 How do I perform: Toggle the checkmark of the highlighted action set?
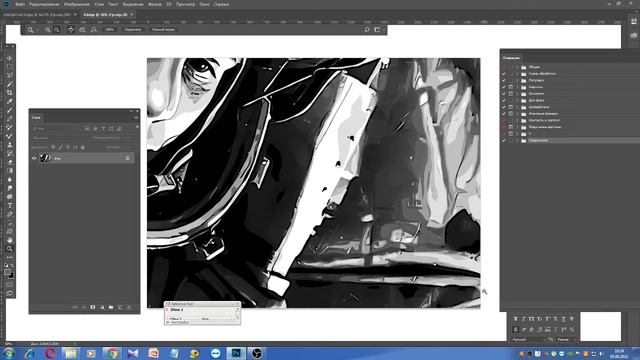coord(504,140)
